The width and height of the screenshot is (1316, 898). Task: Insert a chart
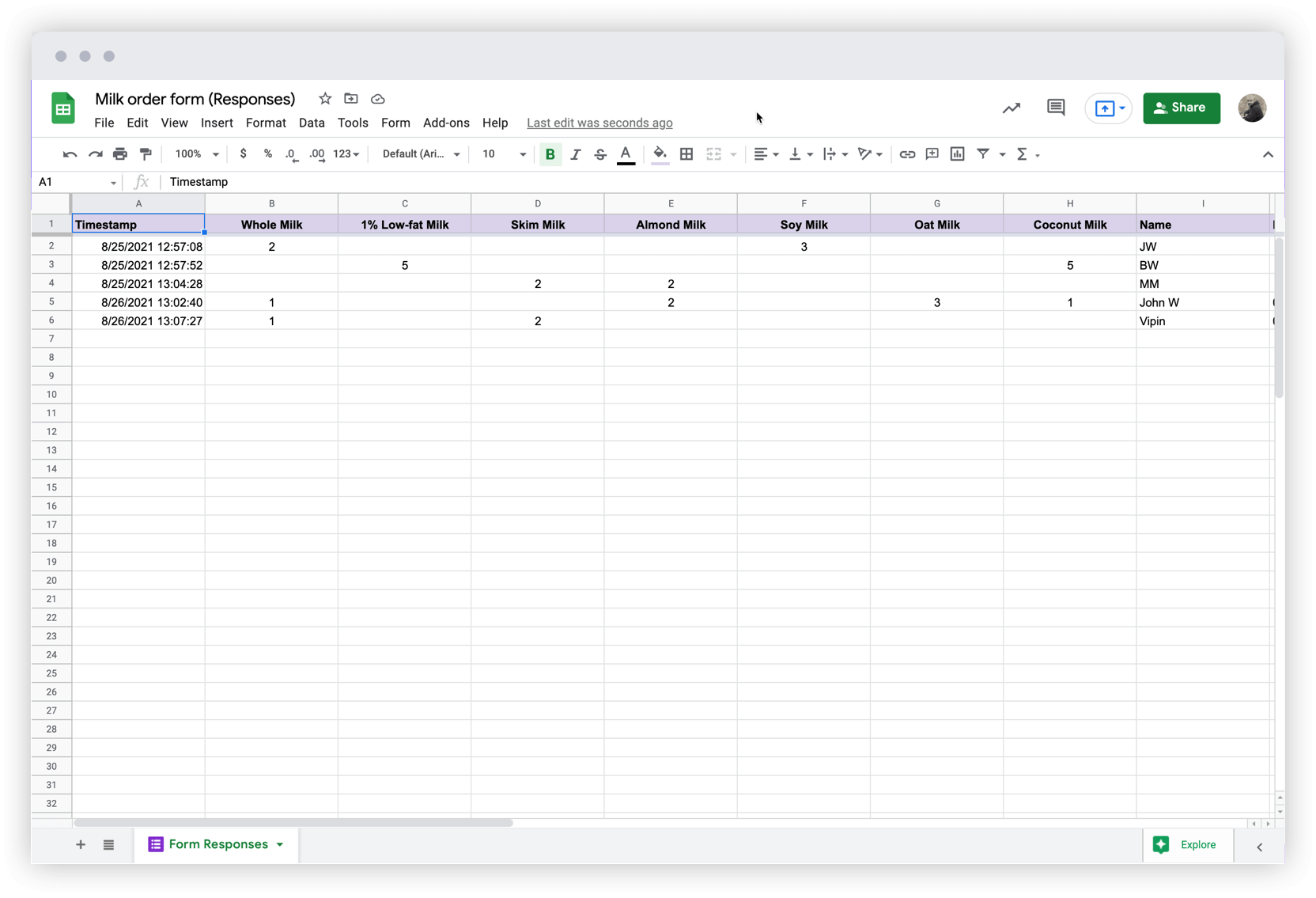tap(957, 153)
